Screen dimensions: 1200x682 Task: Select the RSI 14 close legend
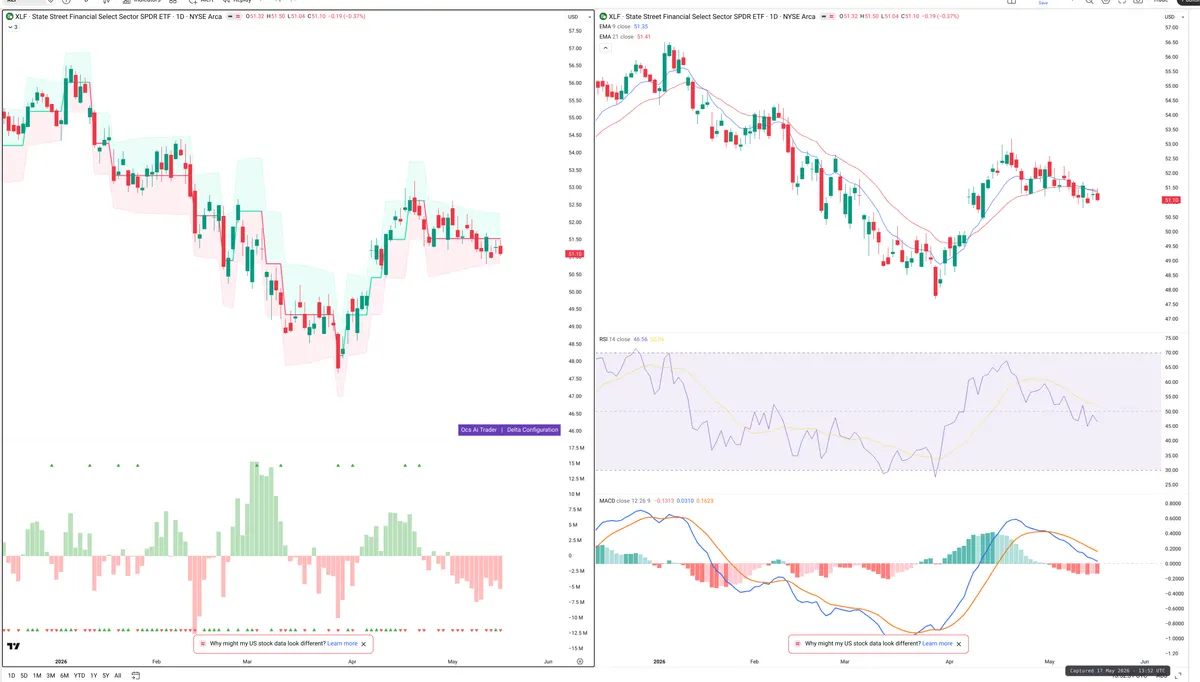coord(614,339)
